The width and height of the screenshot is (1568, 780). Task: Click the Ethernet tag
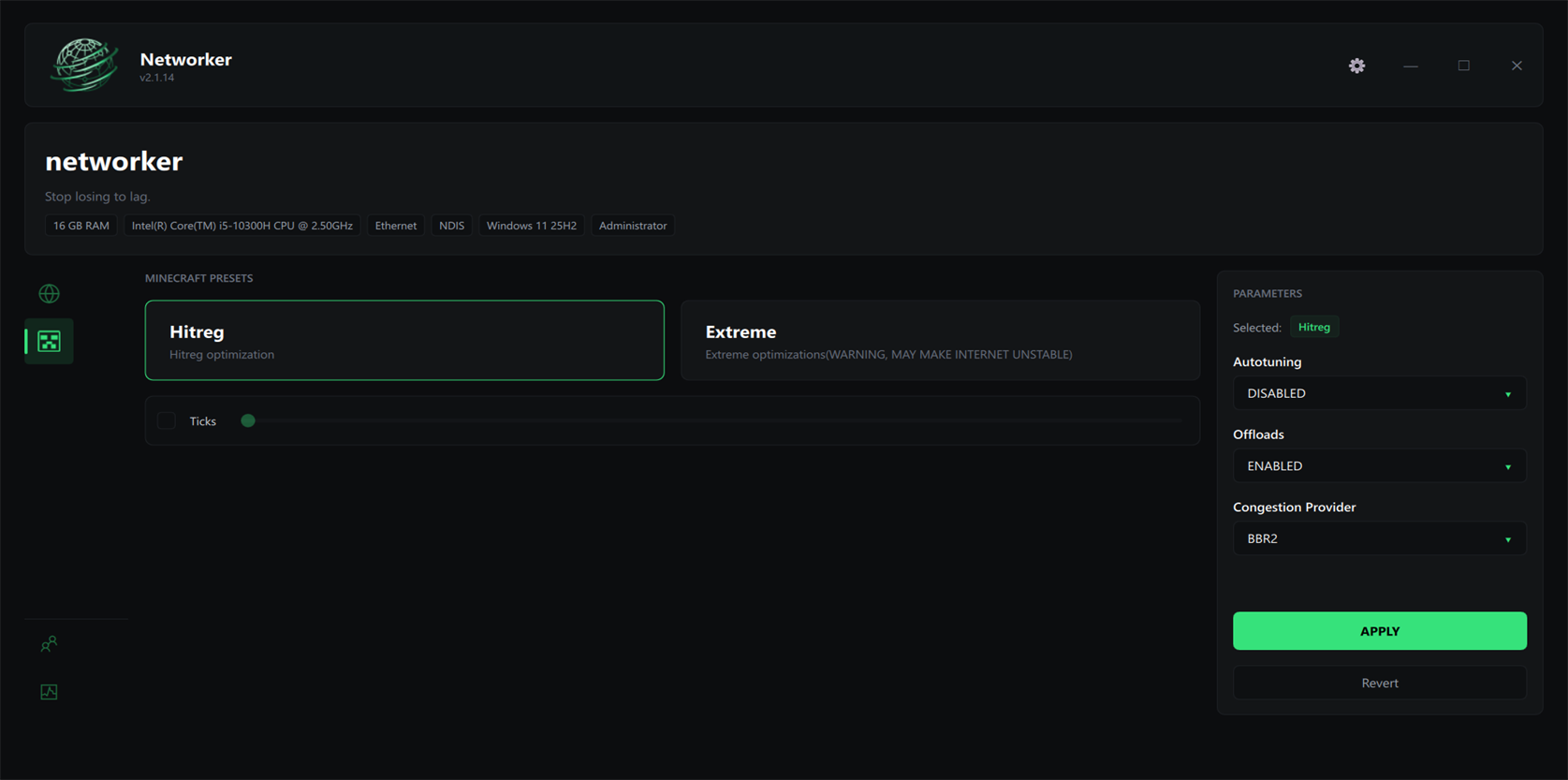[x=396, y=226]
